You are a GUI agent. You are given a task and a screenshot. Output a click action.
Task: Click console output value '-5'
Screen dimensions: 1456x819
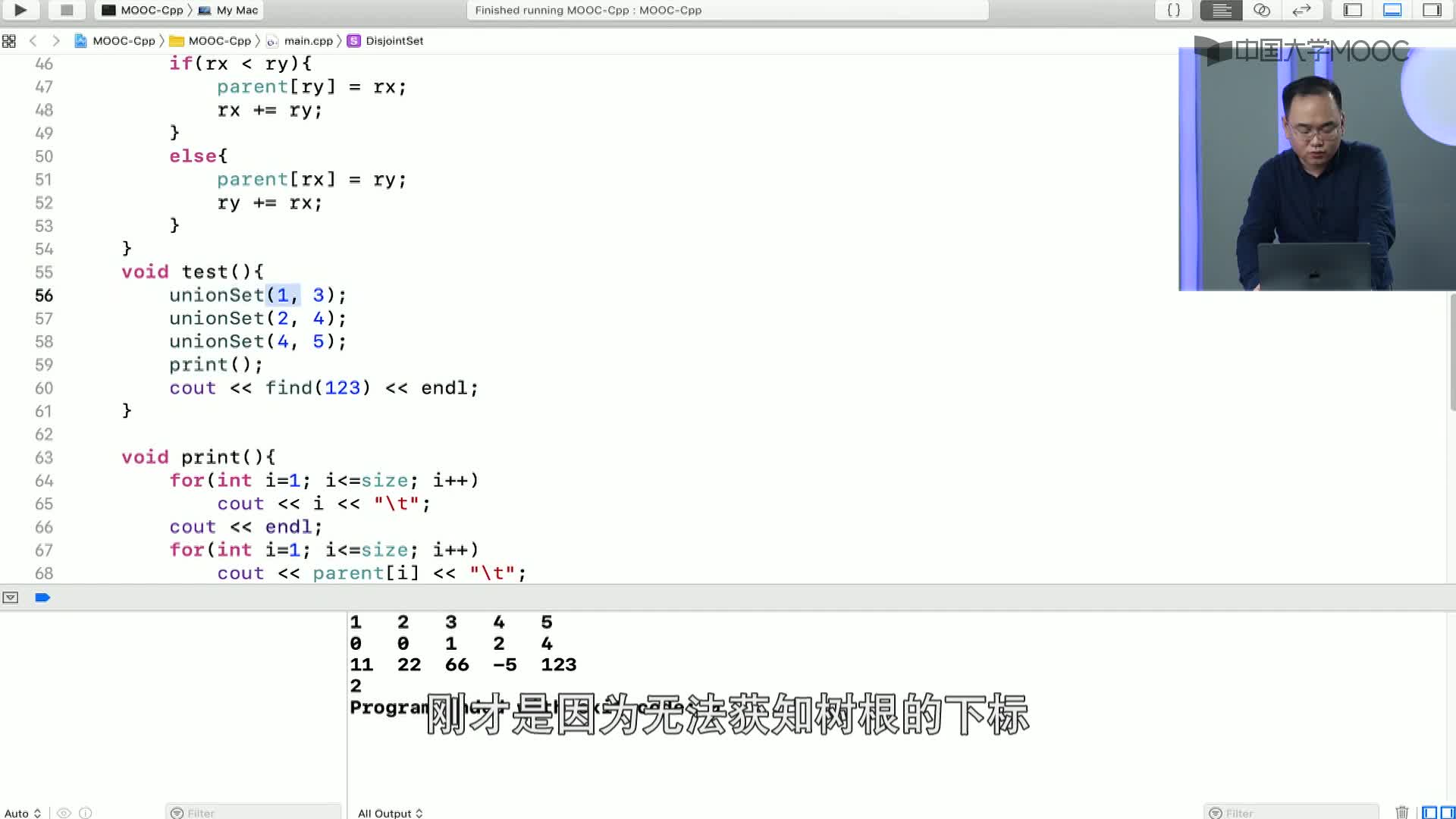pos(505,665)
